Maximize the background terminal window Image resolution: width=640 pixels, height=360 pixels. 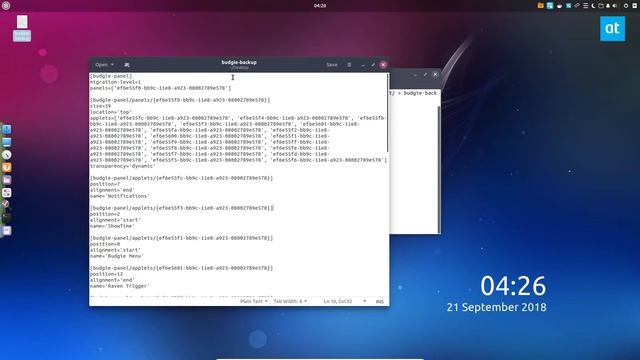425,74
